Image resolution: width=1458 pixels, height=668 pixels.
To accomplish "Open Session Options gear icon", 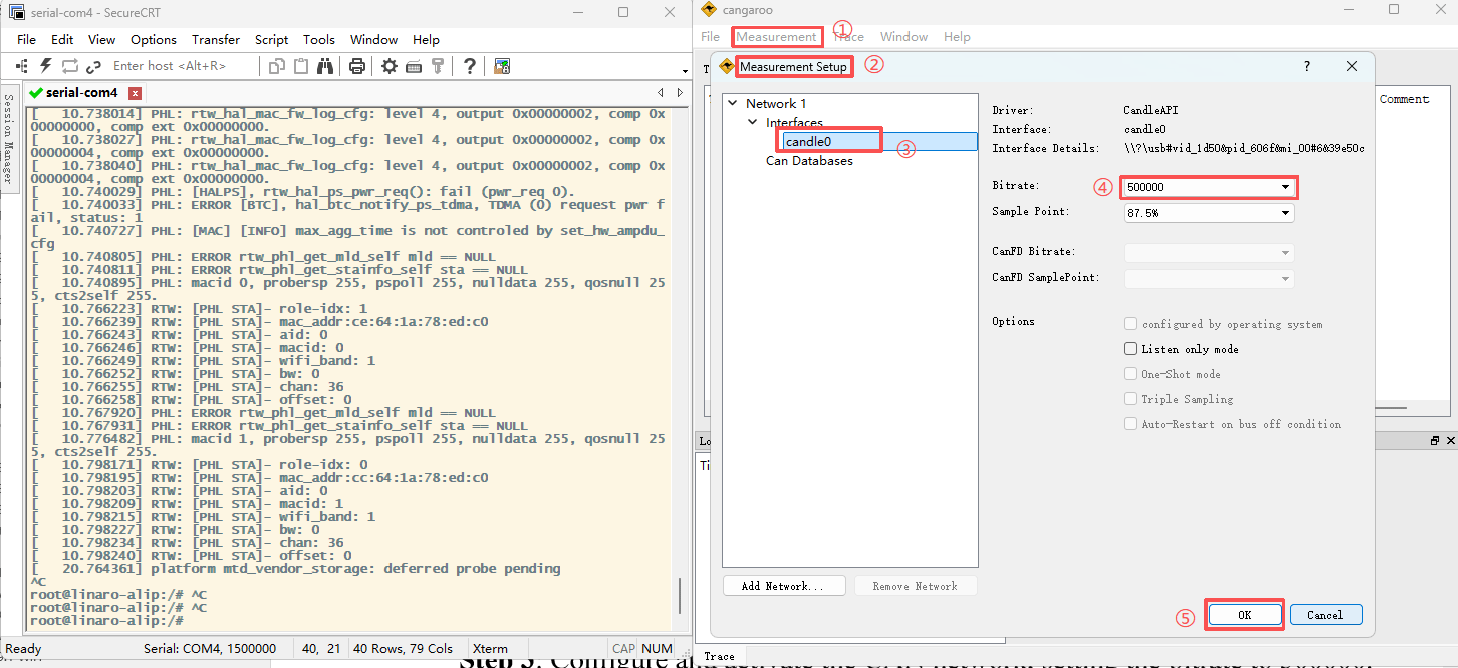I will click(389, 66).
